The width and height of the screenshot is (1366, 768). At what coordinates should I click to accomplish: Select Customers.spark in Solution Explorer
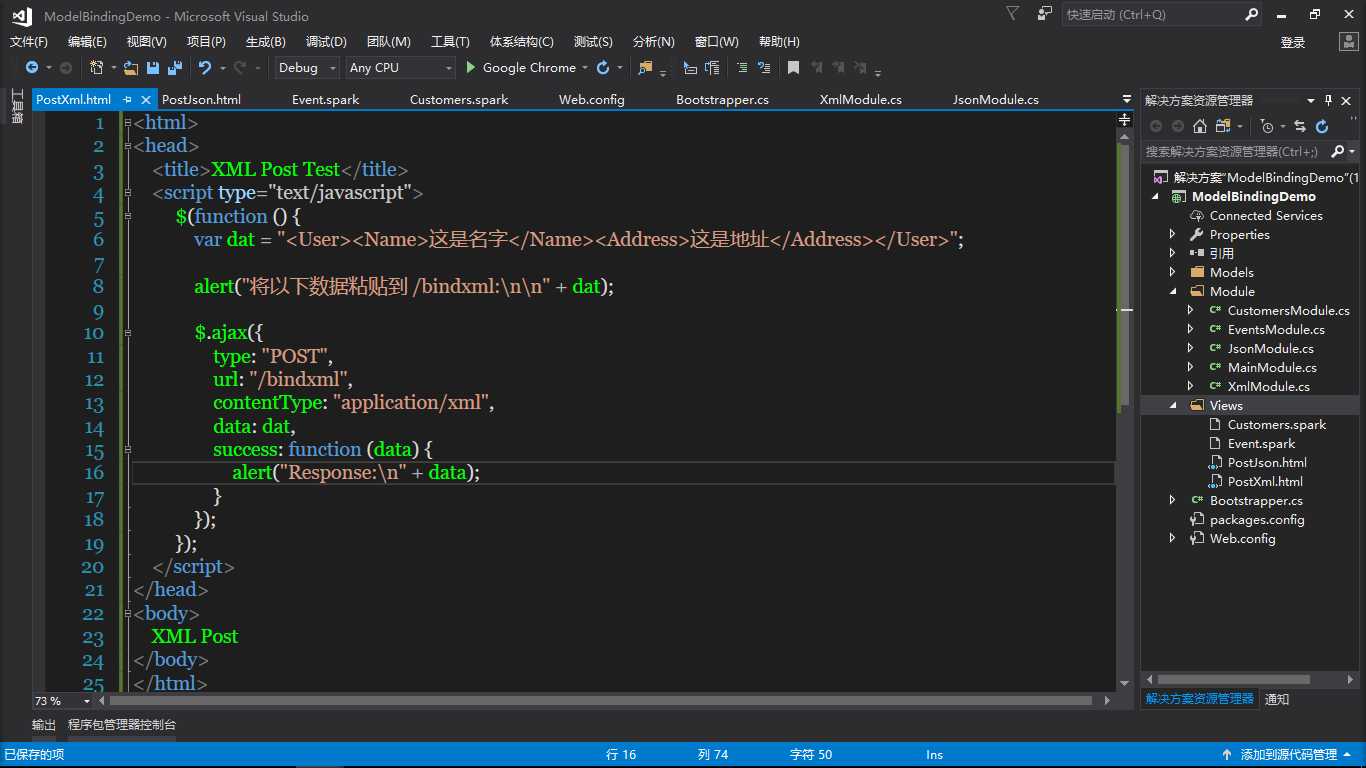point(1276,424)
